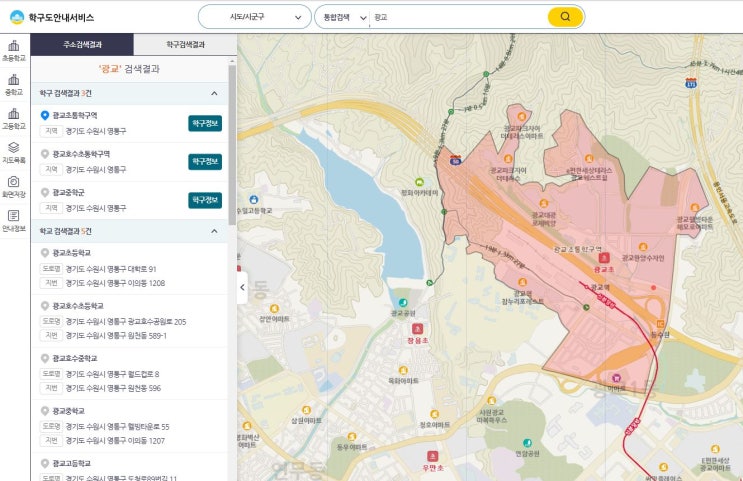Open the 초등학교 sidebar icon

click(14, 51)
